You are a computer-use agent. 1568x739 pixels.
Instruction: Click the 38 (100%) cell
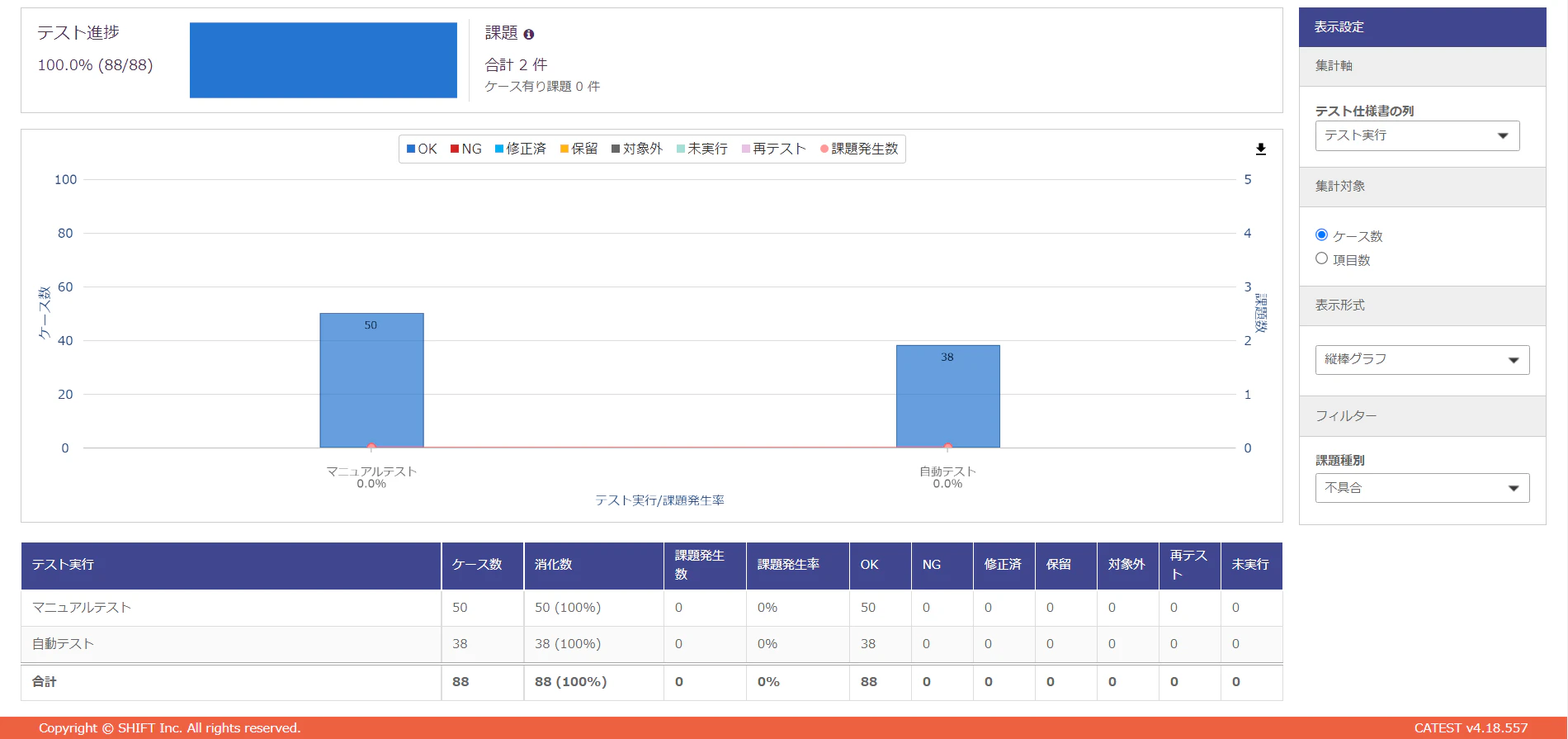tap(594, 644)
